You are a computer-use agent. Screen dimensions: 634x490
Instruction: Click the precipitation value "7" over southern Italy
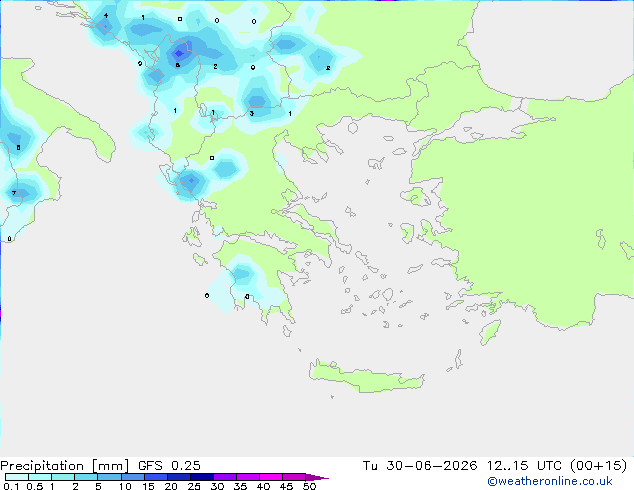[x=14, y=193]
